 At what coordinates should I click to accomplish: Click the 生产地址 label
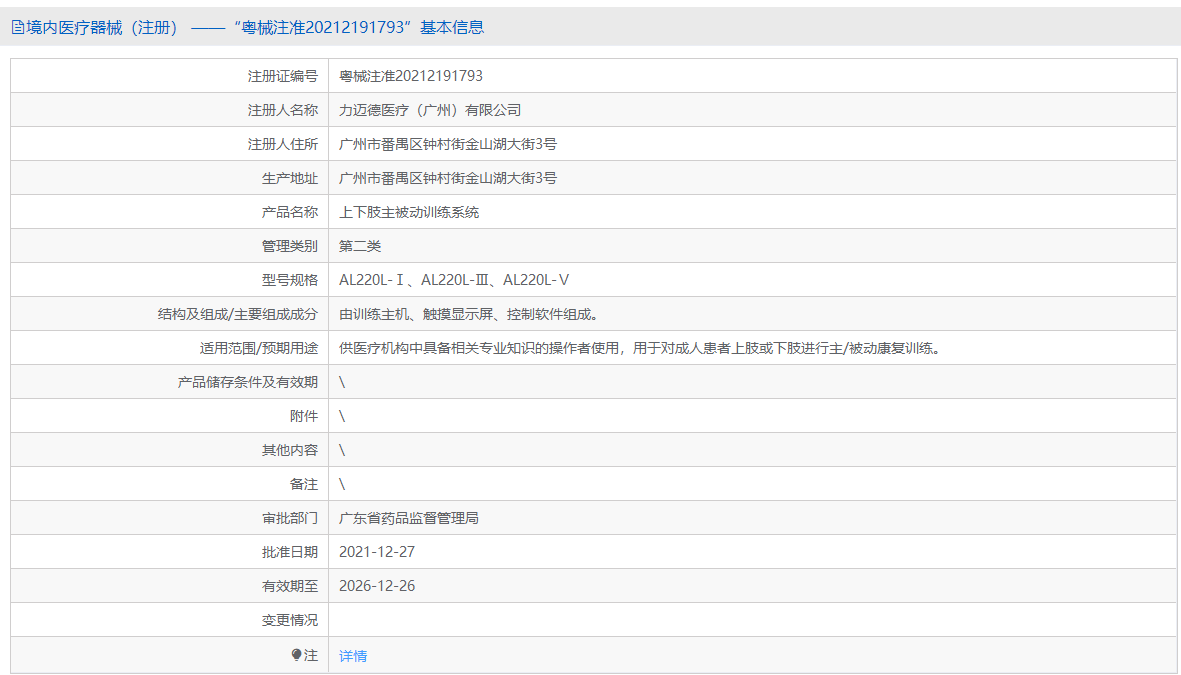pyautogui.click(x=290, y=178)
